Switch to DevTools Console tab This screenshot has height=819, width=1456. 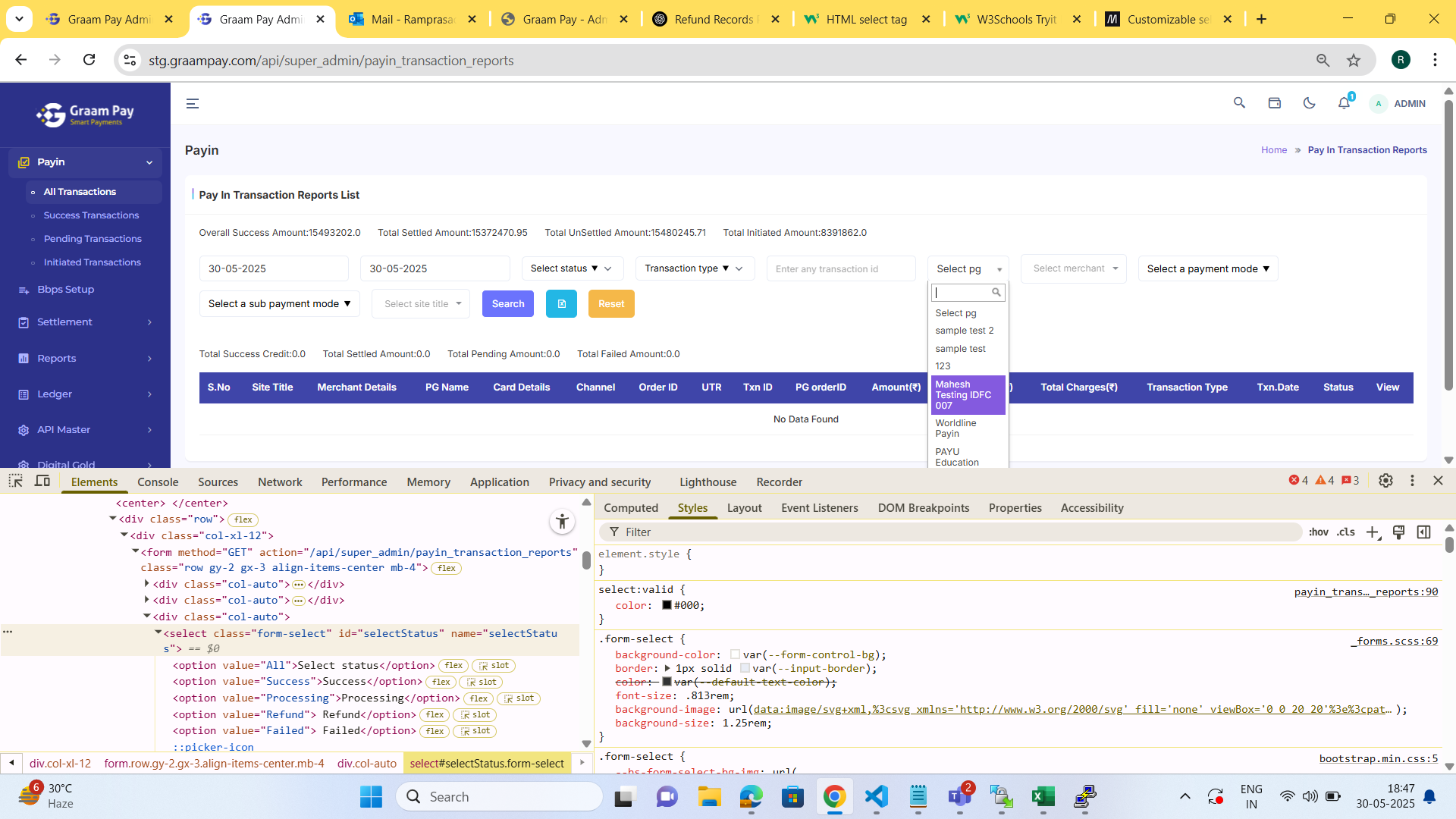(158, 482)
